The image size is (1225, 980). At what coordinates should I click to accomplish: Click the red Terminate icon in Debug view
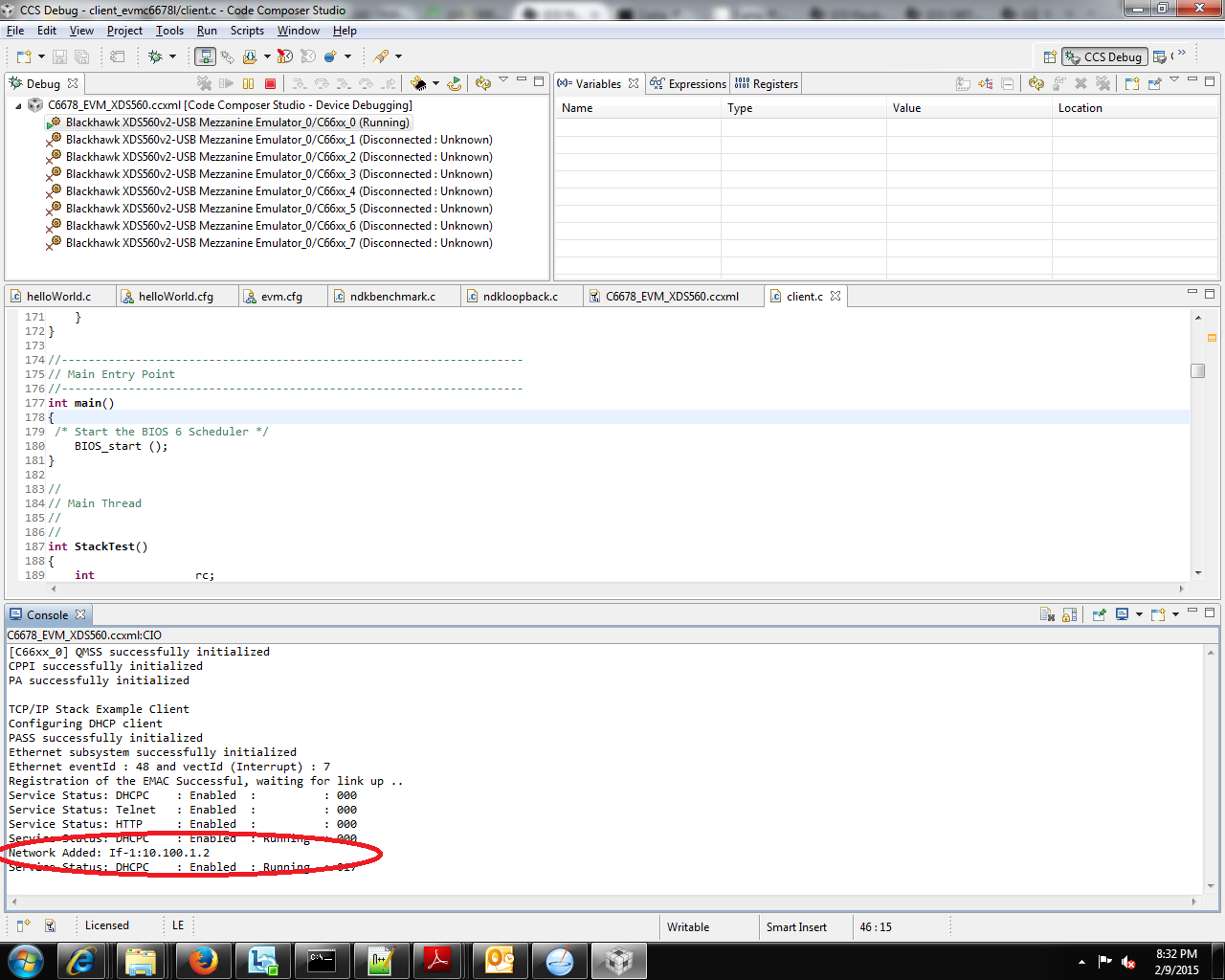[x=271, y=84]
